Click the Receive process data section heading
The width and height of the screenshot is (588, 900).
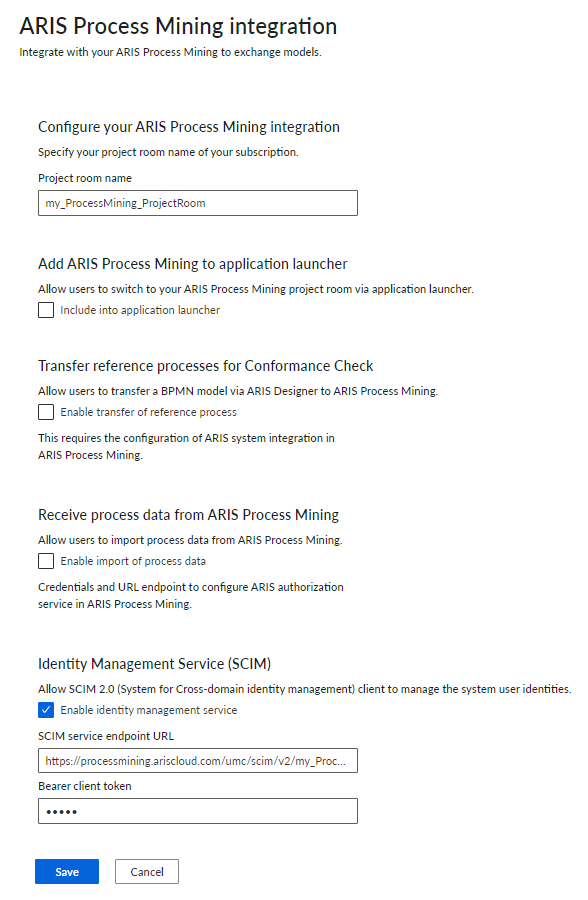188,515
